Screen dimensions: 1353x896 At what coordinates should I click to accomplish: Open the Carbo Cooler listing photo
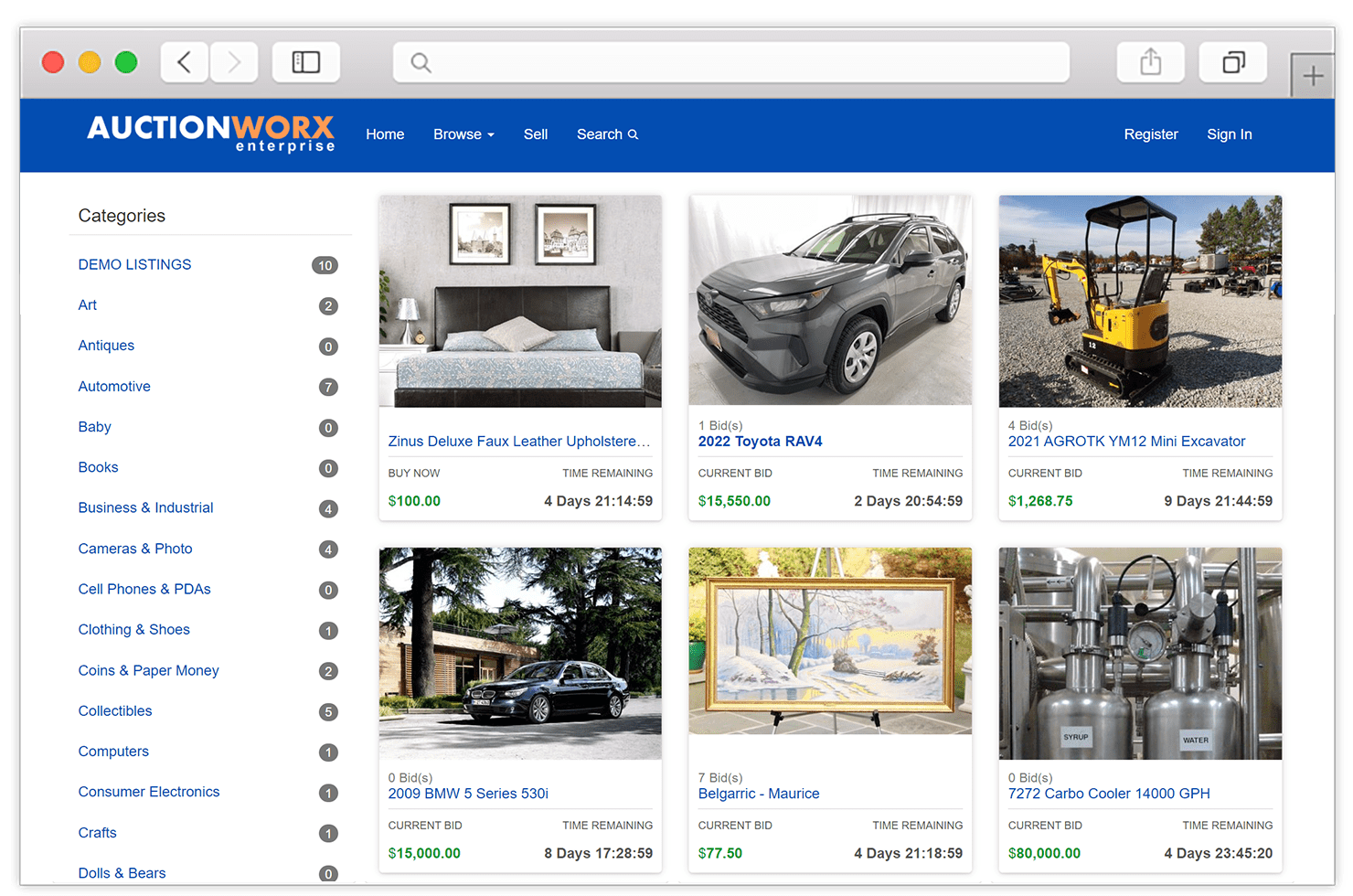[1140, 653]
